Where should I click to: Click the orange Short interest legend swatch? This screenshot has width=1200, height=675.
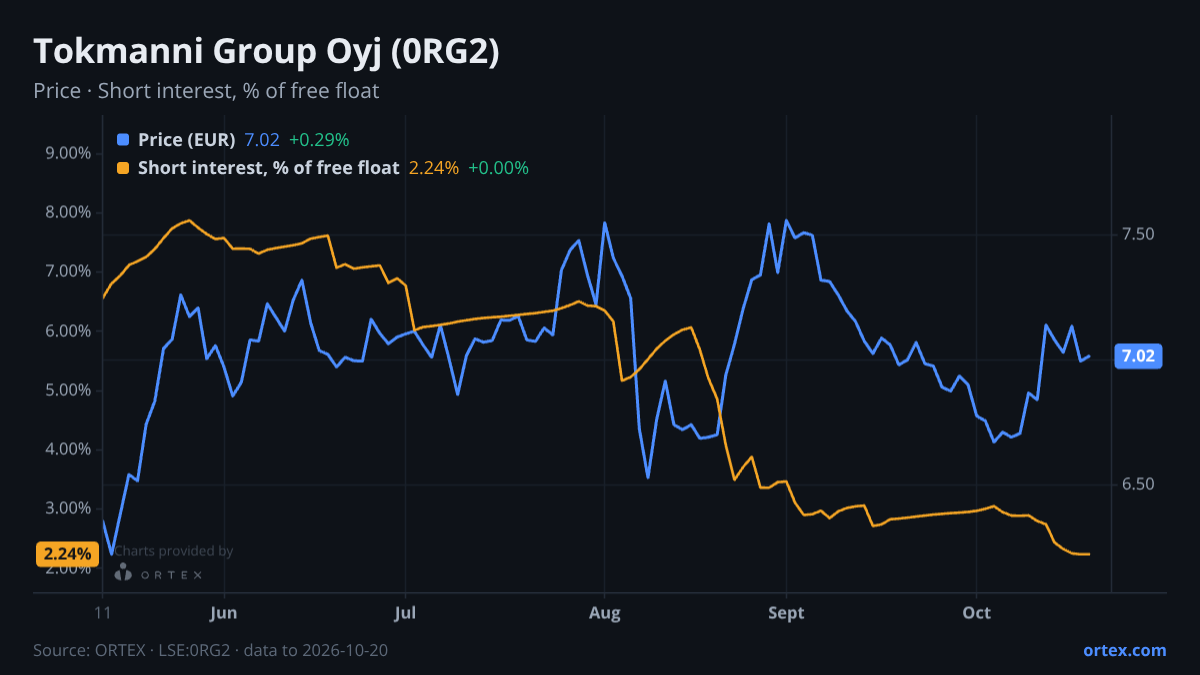point(123,168)
